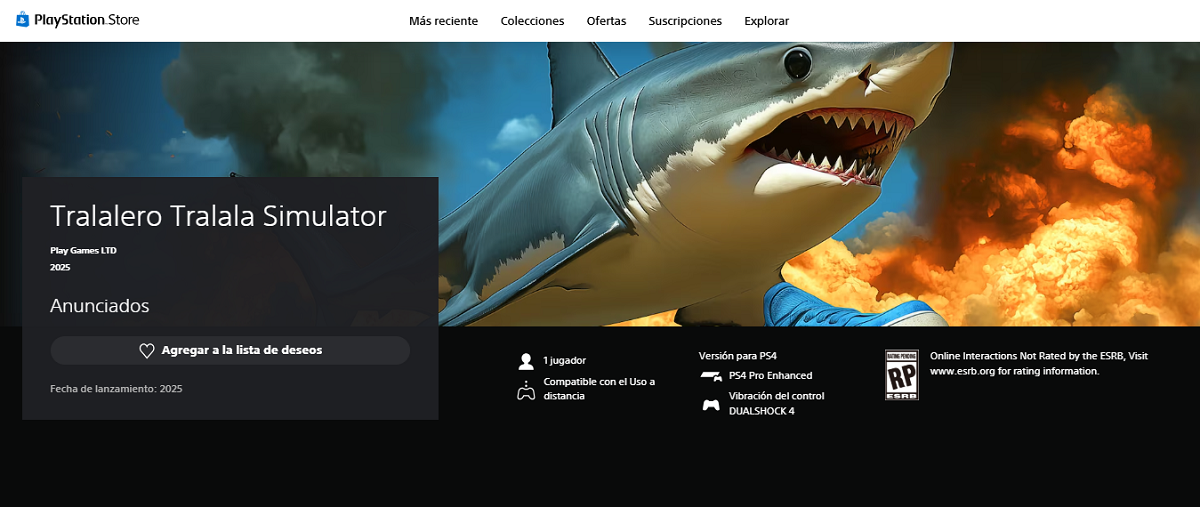The height and width of the screenshot is (507, 1200).
Task: Click the Versión para PS4 heading
Action: pos(737,356)
